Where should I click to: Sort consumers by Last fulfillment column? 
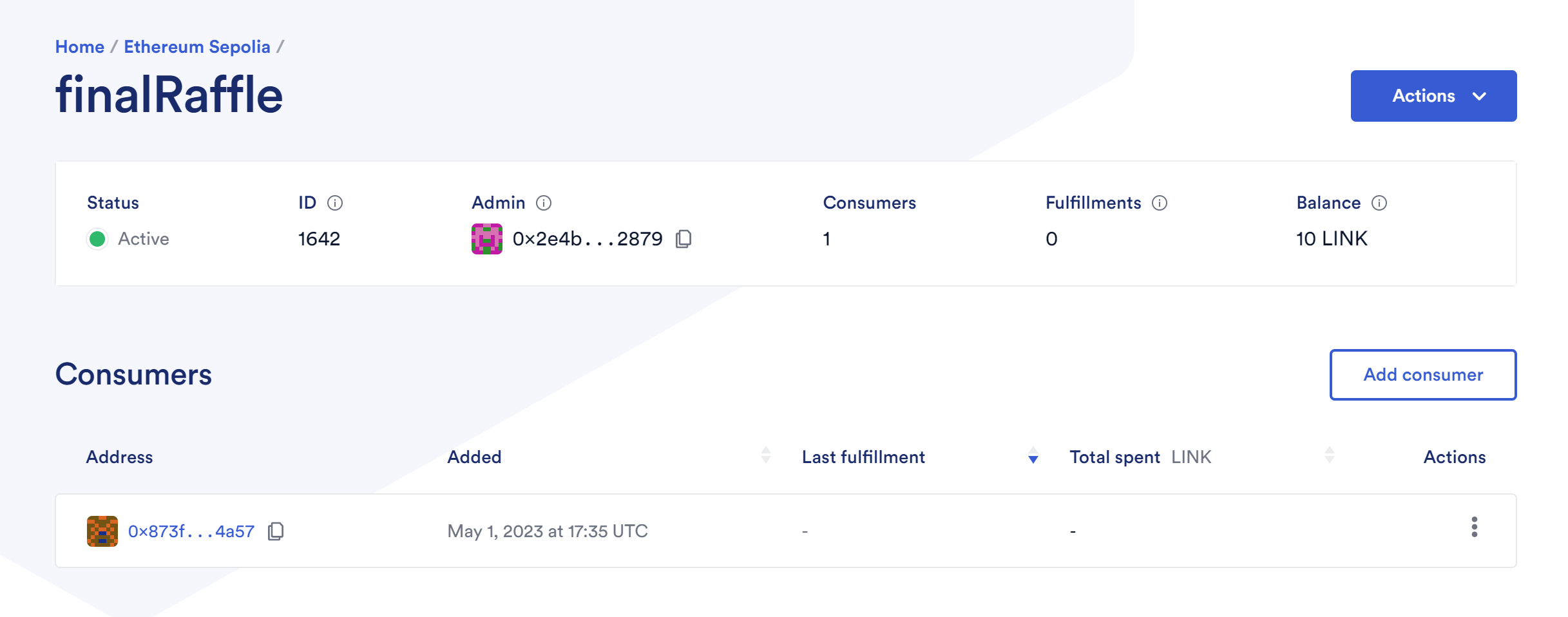point(1033,455)
